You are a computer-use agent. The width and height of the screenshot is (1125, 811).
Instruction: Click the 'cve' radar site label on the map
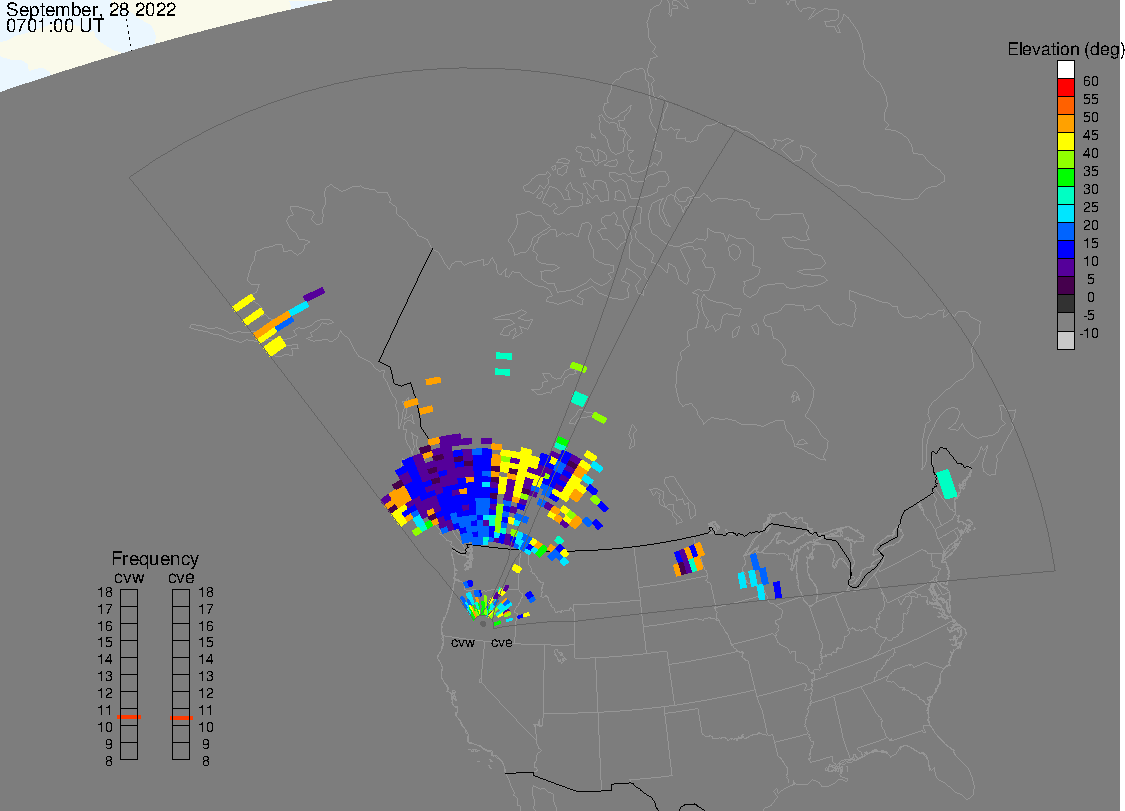coord(502,642)
